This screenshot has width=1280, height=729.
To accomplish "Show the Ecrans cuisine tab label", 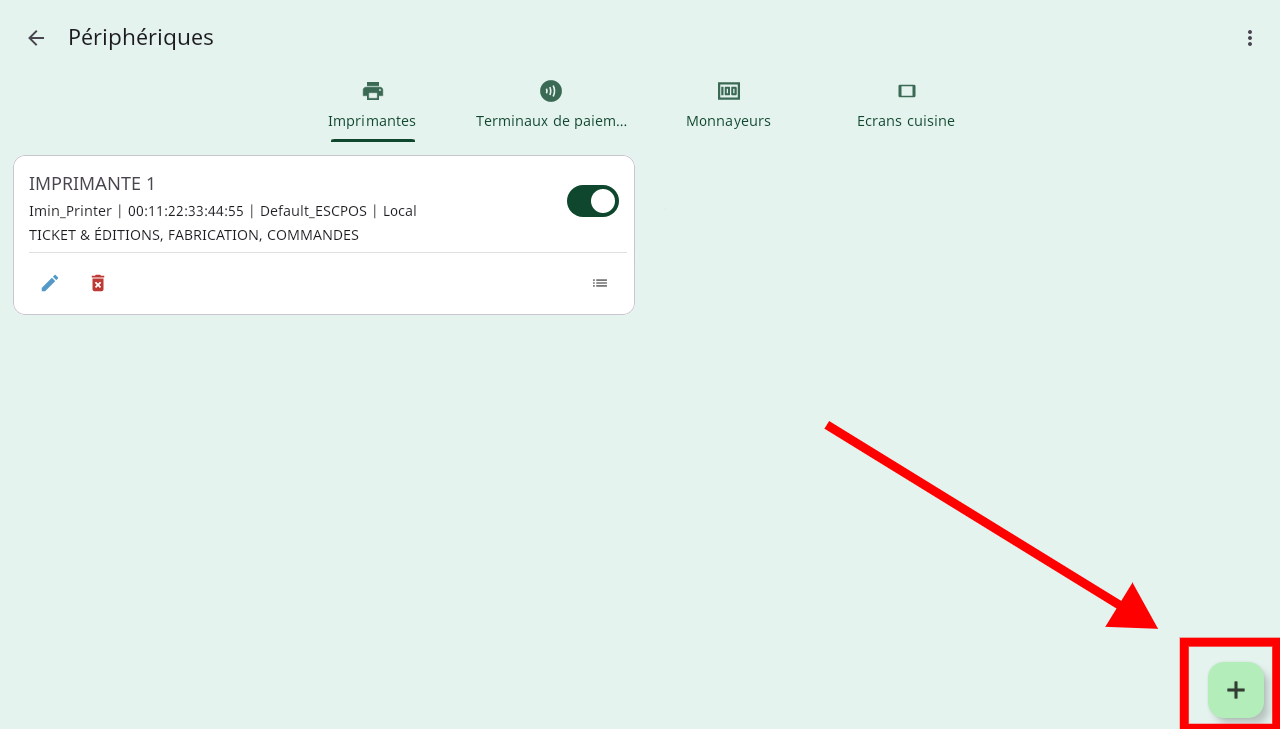I will tap(906, 121).
